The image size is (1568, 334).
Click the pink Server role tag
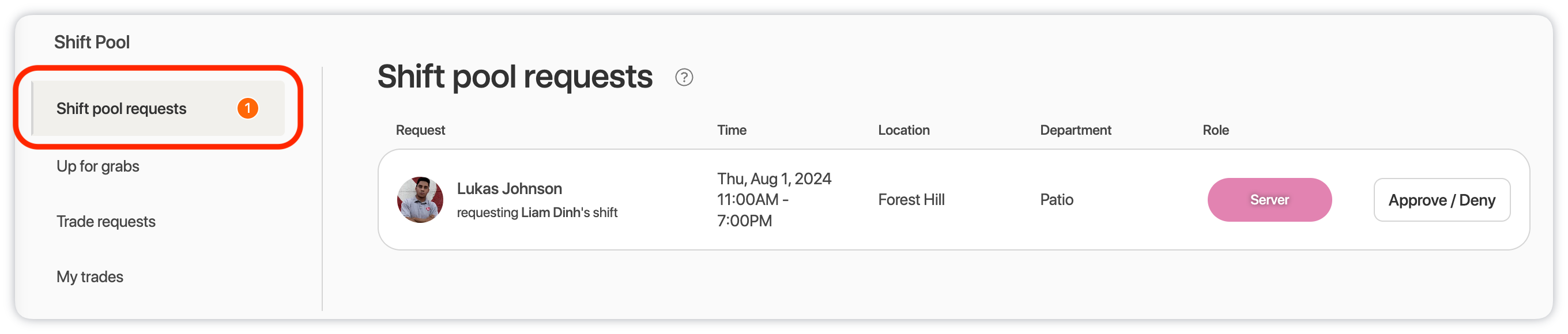coord(1269,200)
